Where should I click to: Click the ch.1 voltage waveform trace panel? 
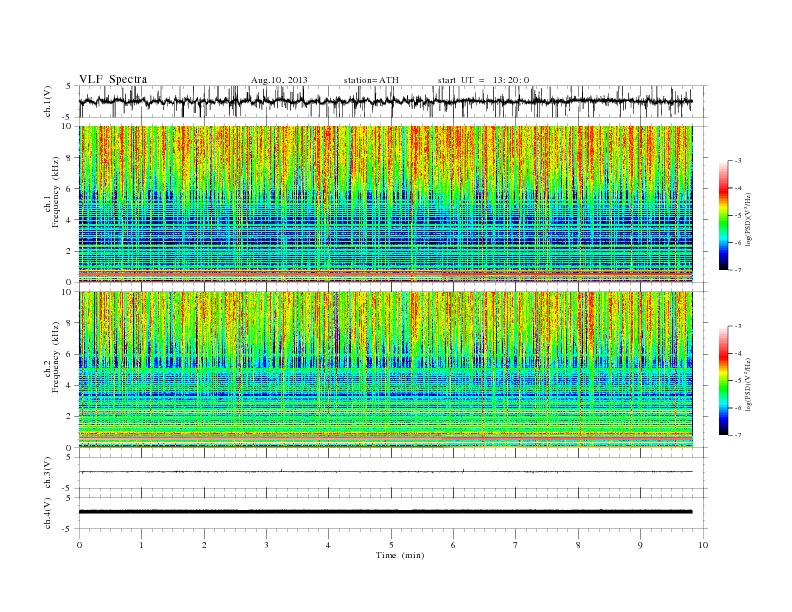(x=392, y=101)
